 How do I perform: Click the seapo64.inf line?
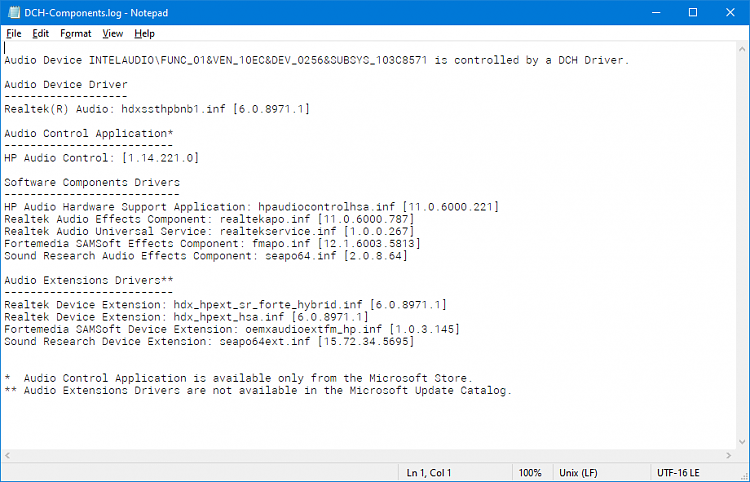[x=206, y=256]
